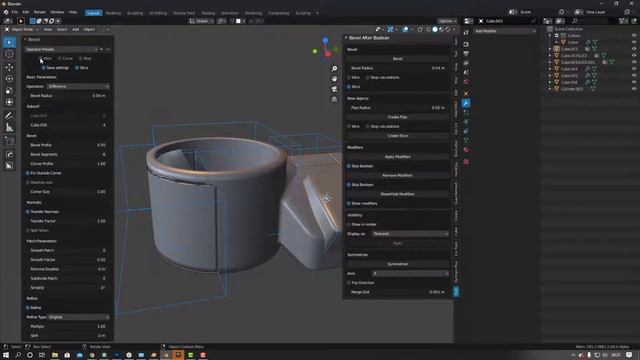The height and width of the screenshot is (360, 640).
Task: Open the World properties tab icon
Action: coord(466,82)
